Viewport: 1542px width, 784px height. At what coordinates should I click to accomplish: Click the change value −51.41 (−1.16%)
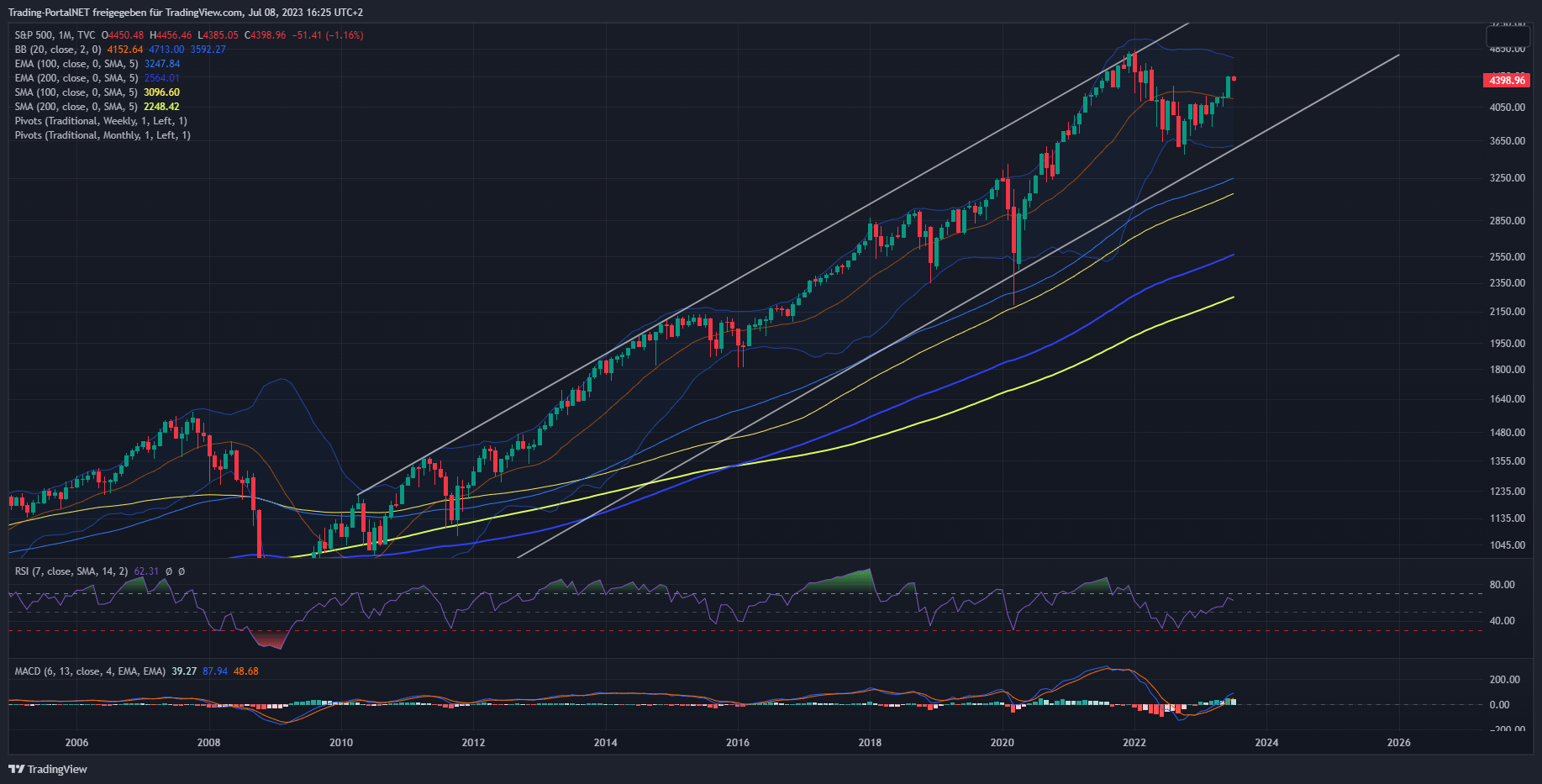coord(328,35)
